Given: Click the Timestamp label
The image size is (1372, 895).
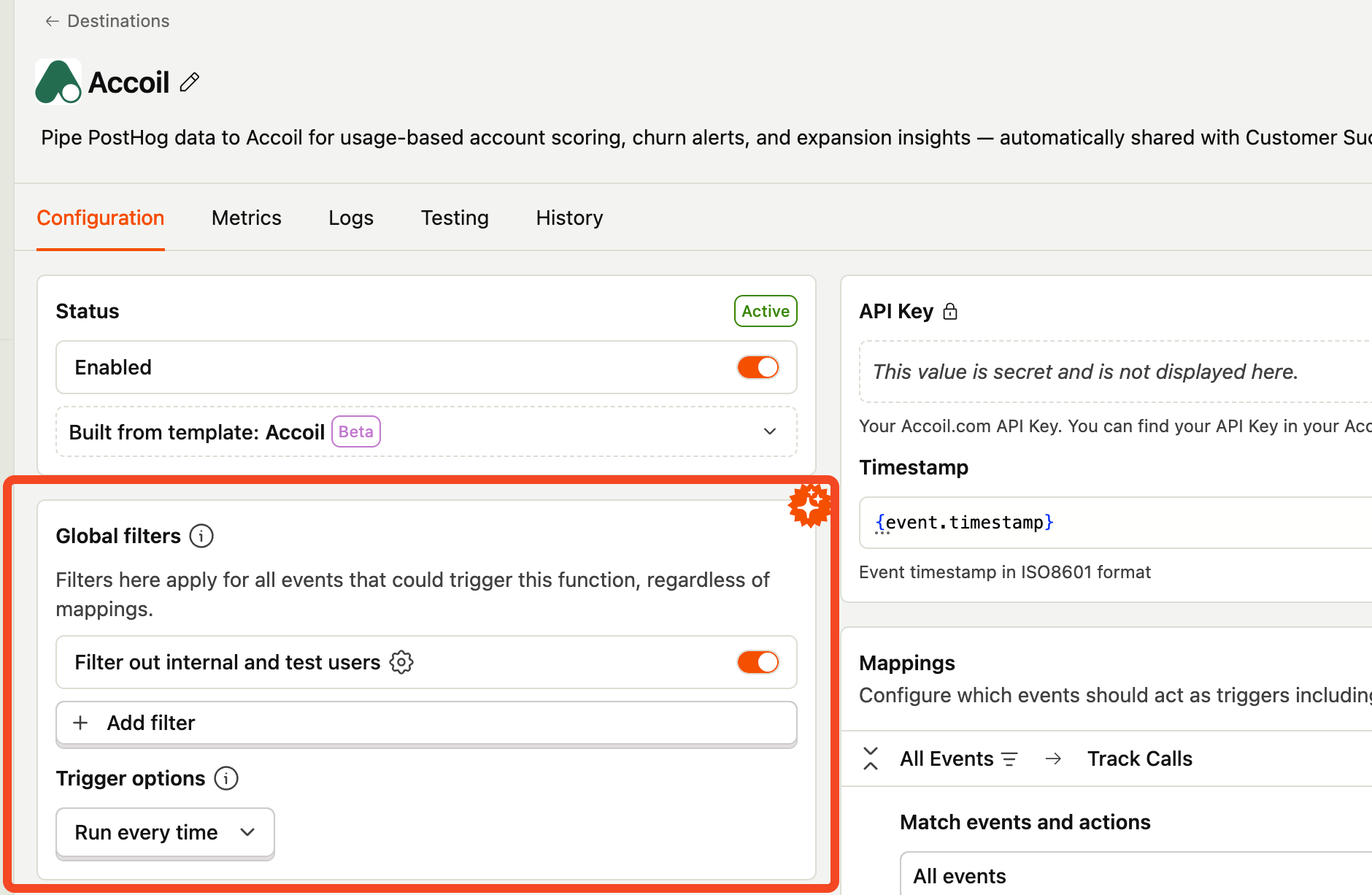Looking at the screenshot, I should pos(914,467).
